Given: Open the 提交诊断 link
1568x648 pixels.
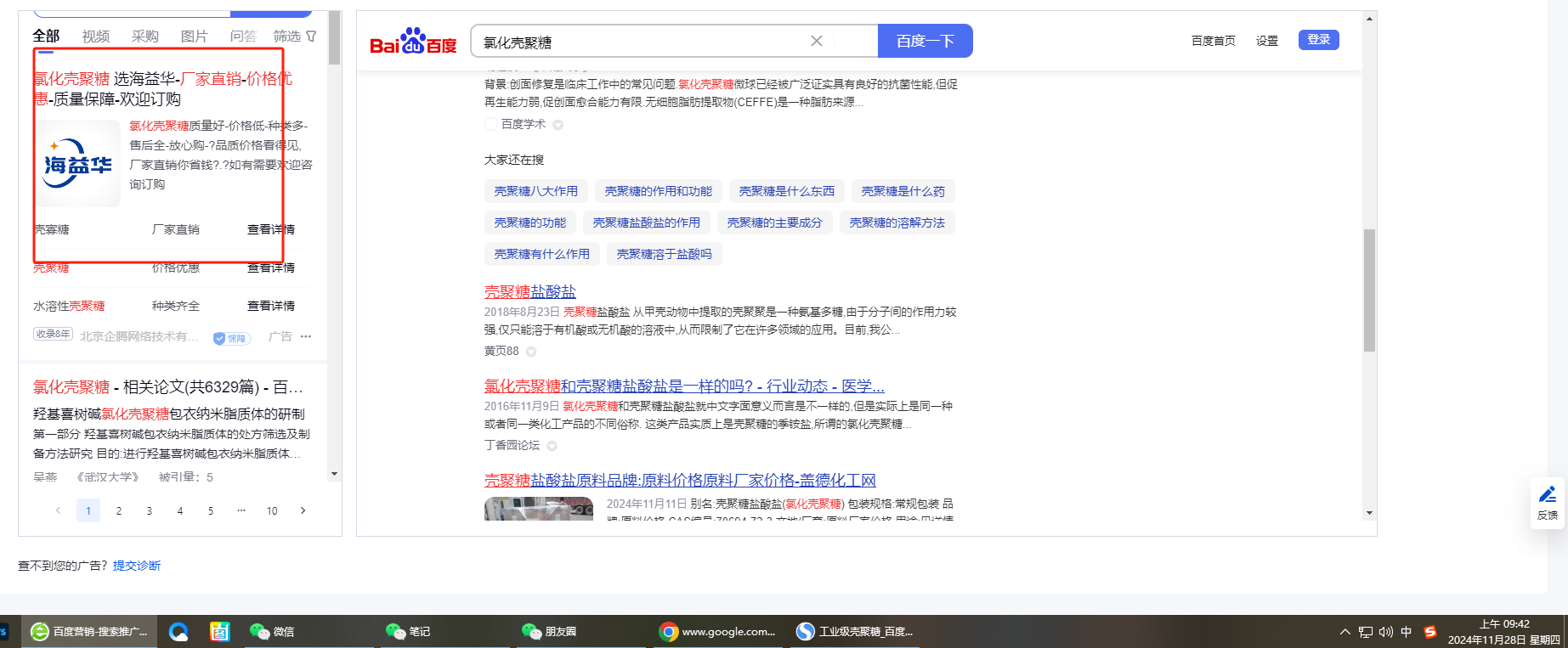Looking at the screenshot, I should tap(136, 566).
